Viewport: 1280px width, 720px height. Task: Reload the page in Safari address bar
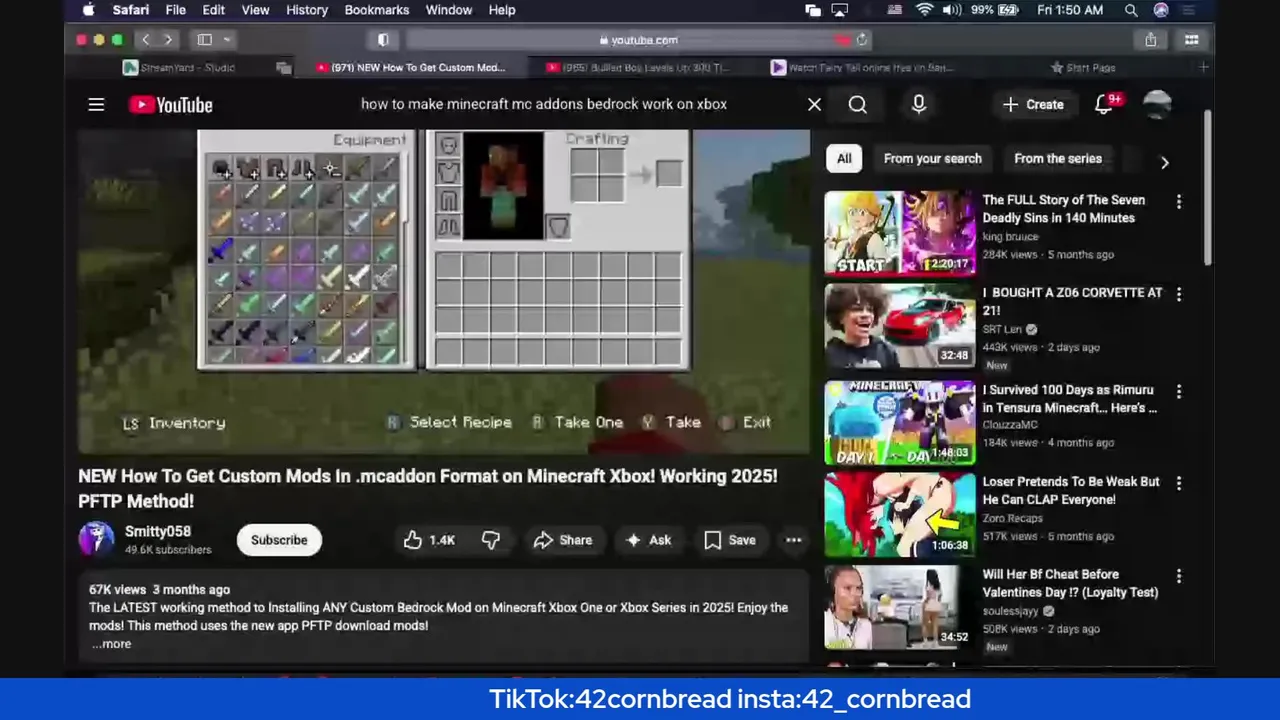click(862, 40)
